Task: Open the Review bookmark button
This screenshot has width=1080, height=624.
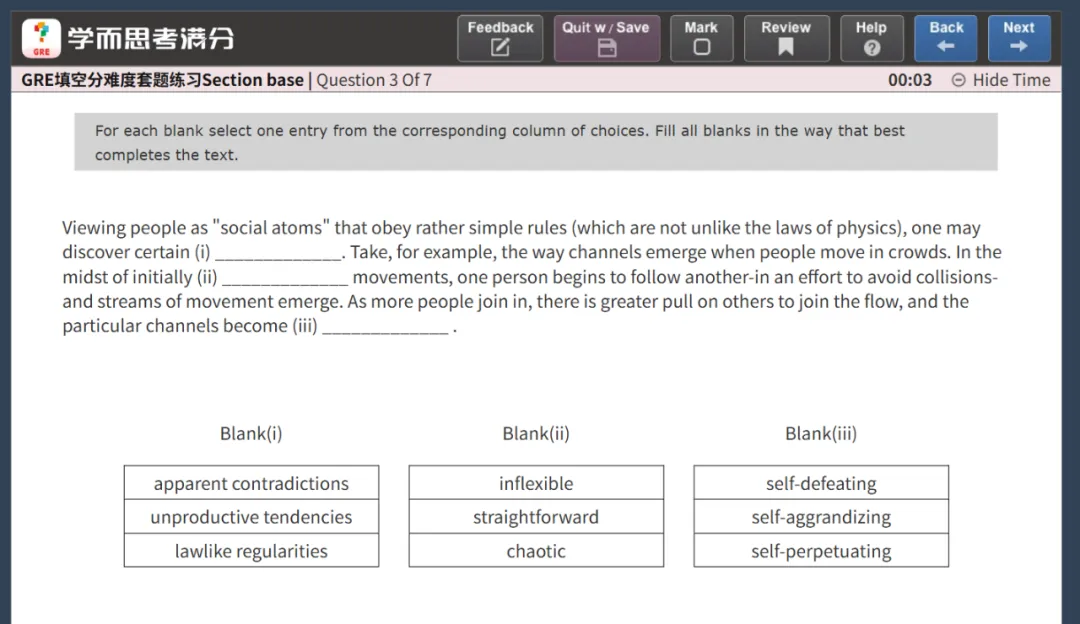Action: pyautogui.click(x=785, y=38)
